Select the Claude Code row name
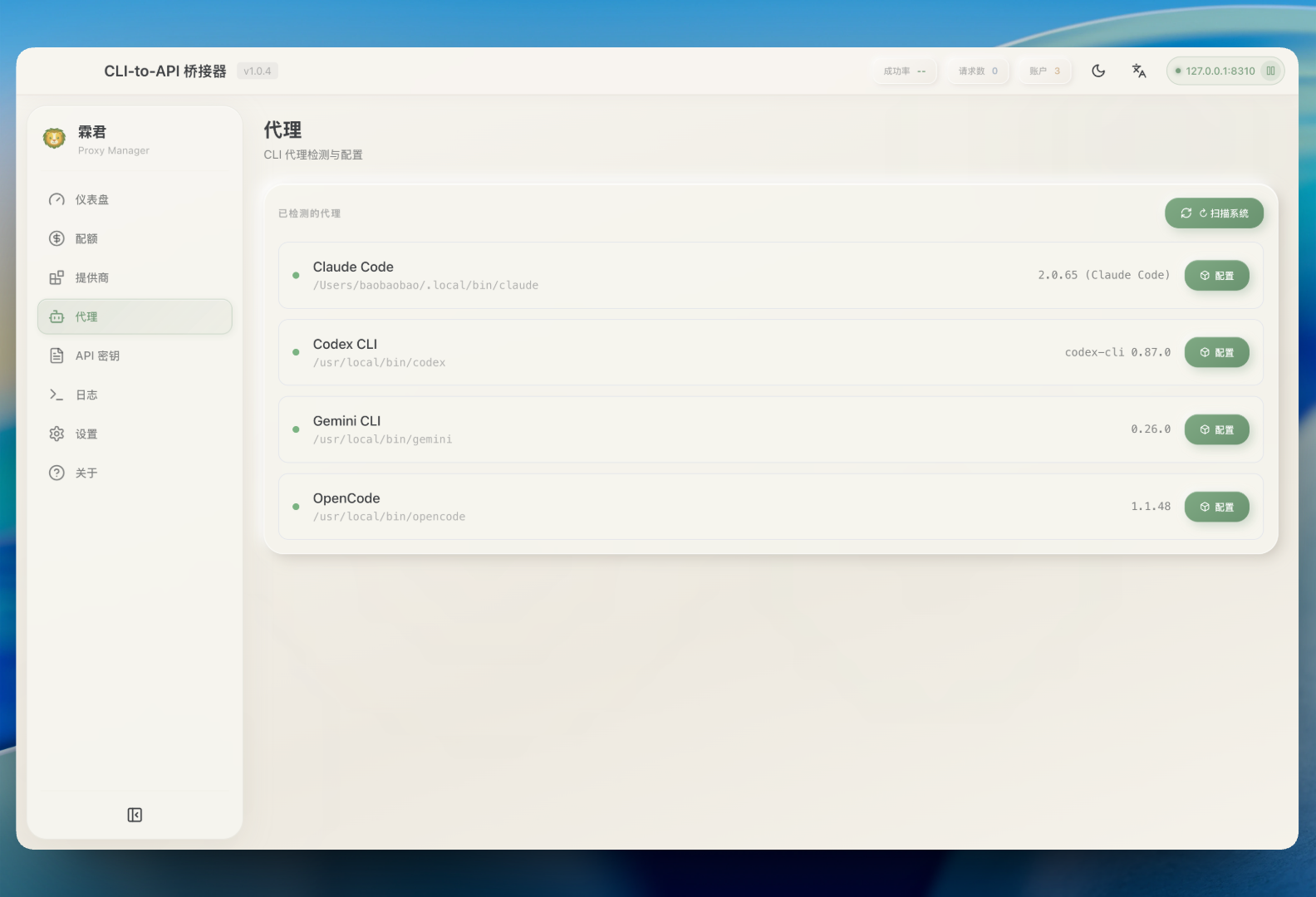This screenshot has height=897, width=1316. click(353, 267)
